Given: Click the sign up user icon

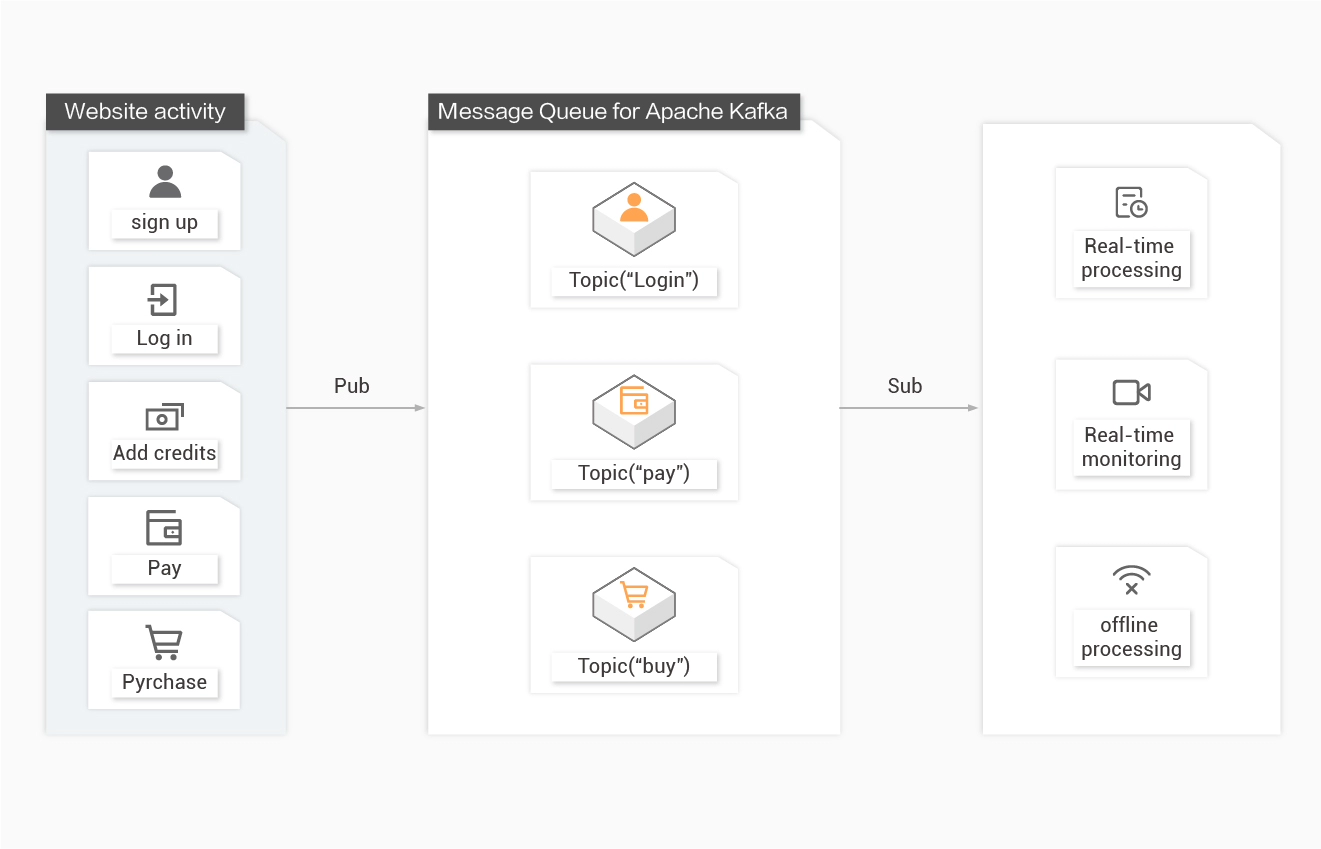Looking at the screenshot, I should click(x=165, y=182).
